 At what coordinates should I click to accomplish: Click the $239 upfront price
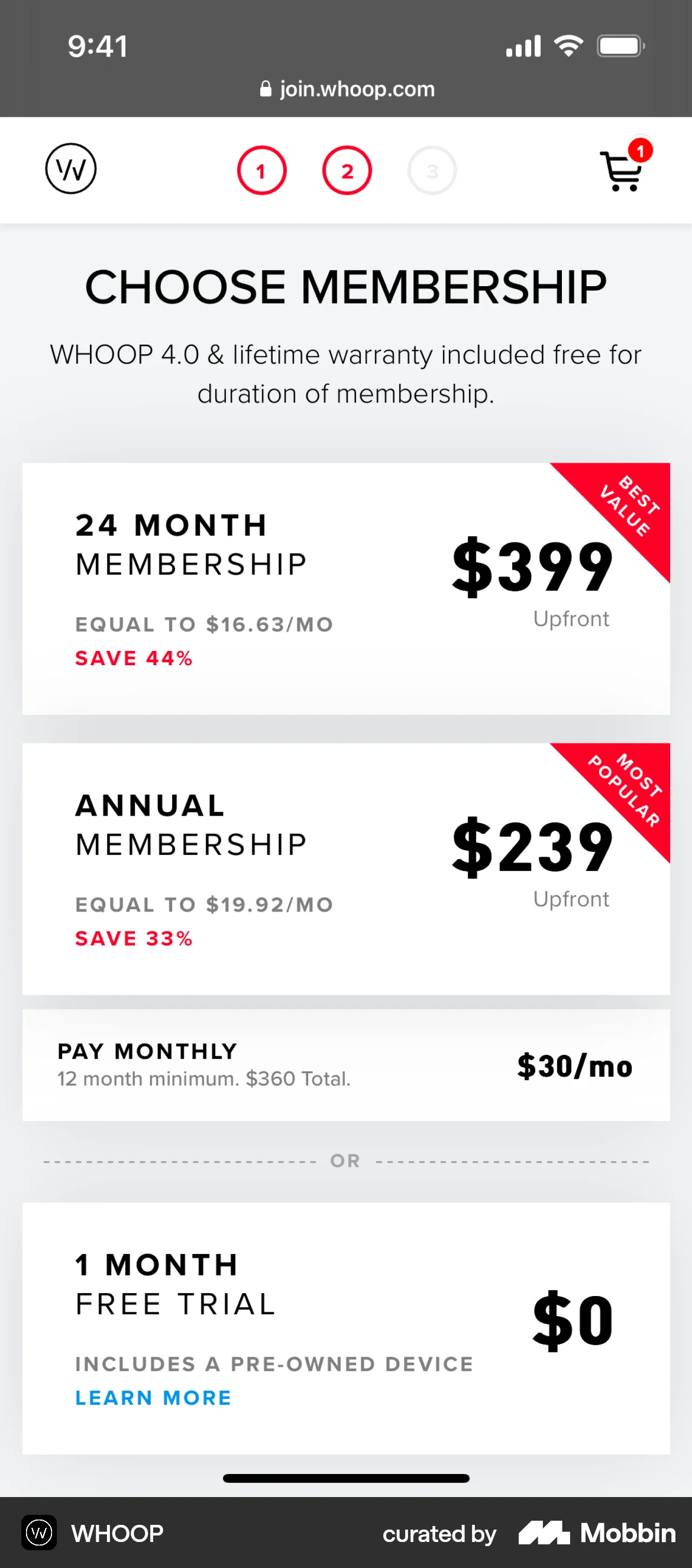[532, 847]
